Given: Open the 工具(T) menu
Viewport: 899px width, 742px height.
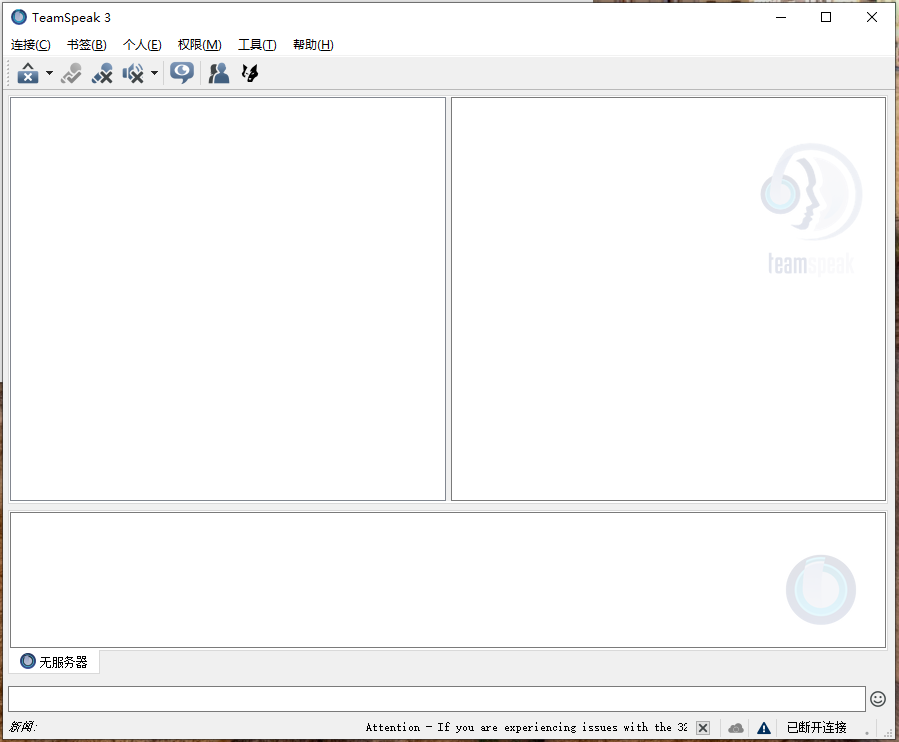Looking at the screenshot, I should click(x=257, y=45).
